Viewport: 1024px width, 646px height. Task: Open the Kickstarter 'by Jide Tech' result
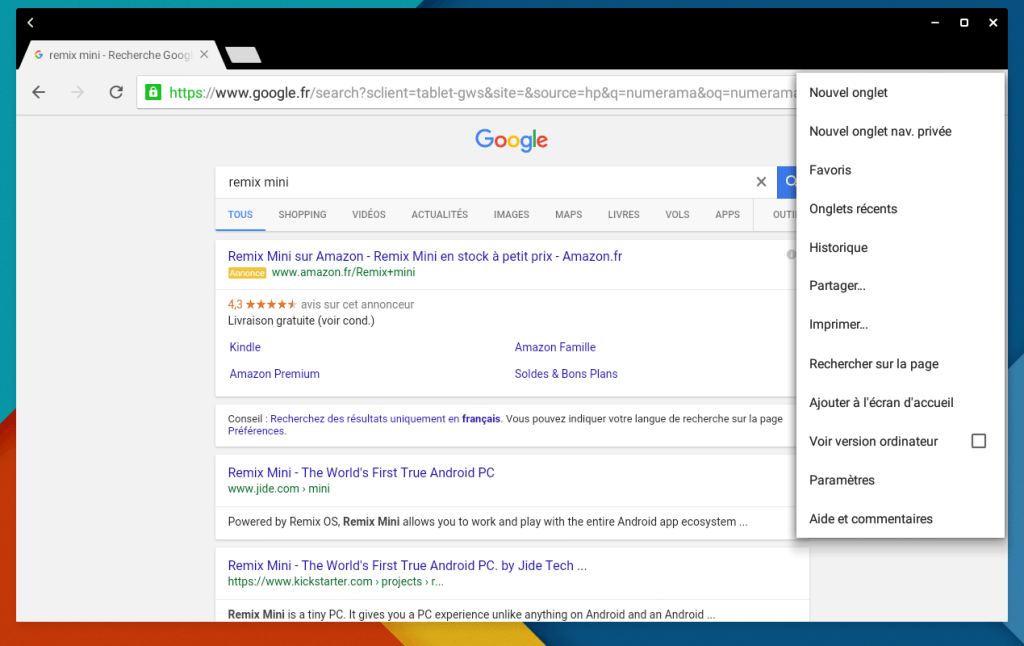coord(408,566)
